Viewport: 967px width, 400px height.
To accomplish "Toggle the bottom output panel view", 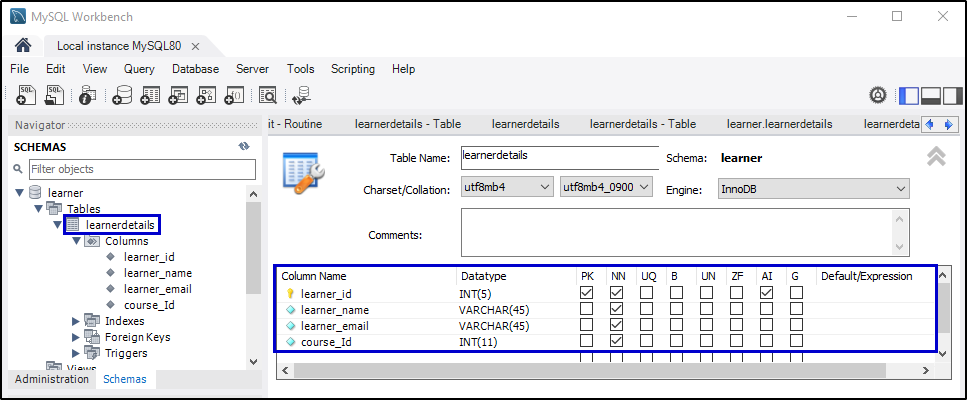I will click(931, 96).
